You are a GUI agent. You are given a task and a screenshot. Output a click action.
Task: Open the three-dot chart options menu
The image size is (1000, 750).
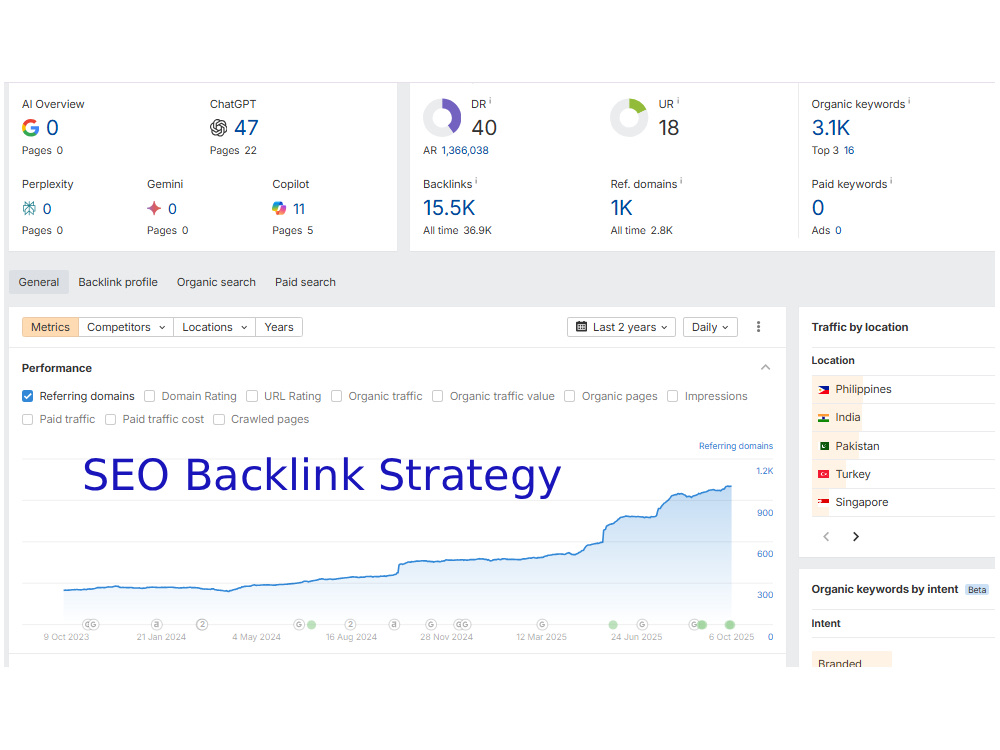point(758,327)
